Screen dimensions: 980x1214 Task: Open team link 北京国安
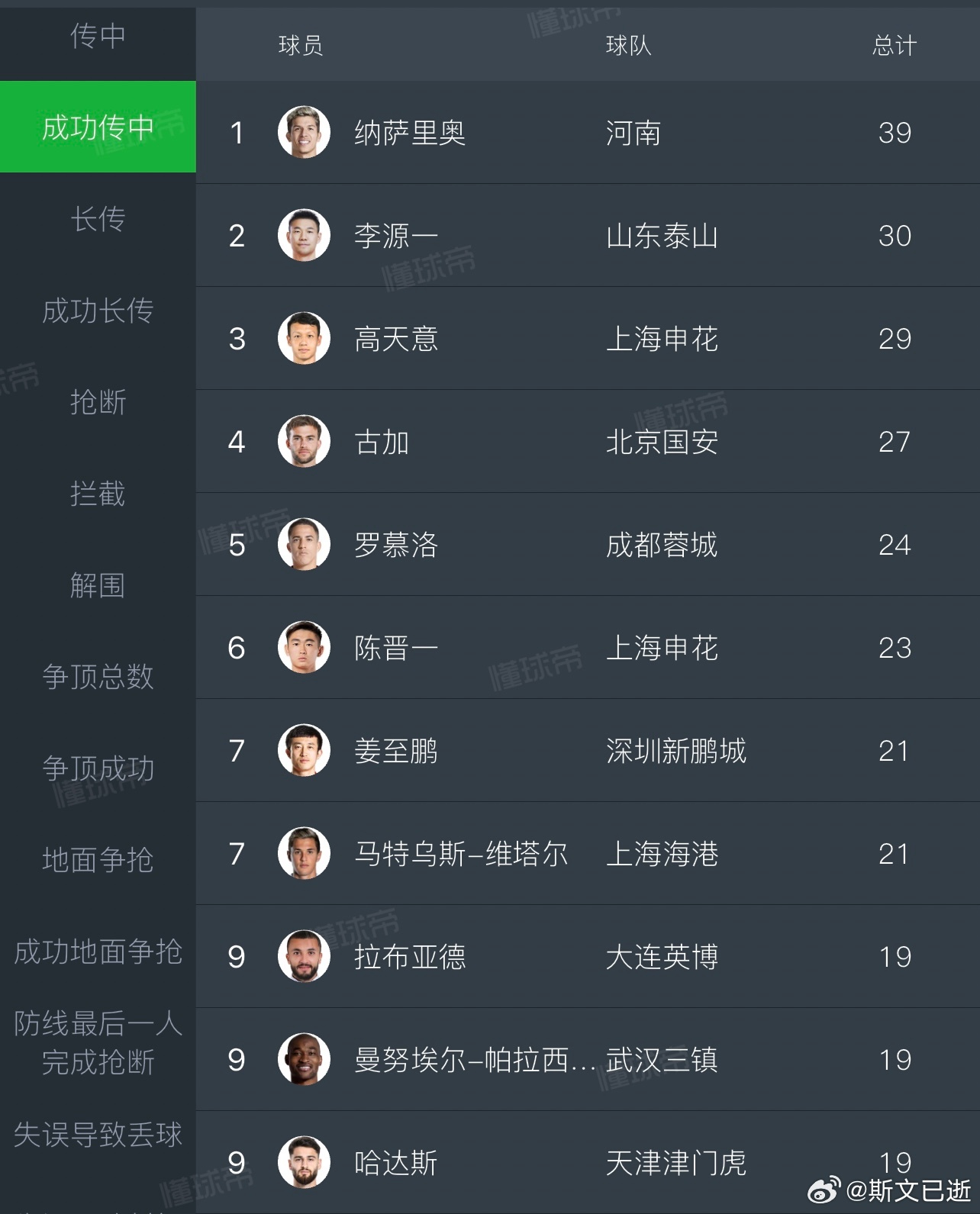pos(662,442)
